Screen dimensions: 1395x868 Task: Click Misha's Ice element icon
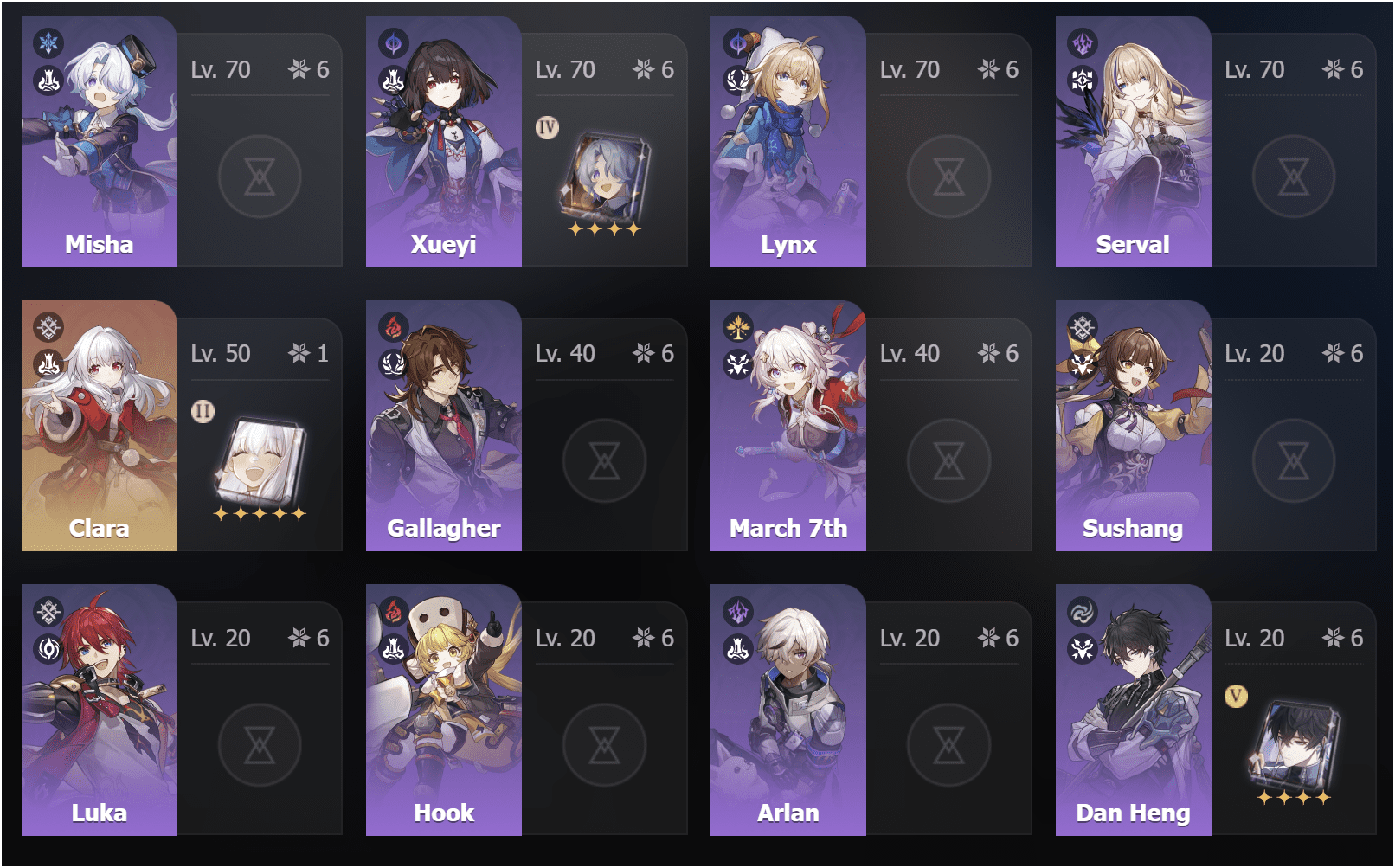pyautogui.click(x=48, y=42)
